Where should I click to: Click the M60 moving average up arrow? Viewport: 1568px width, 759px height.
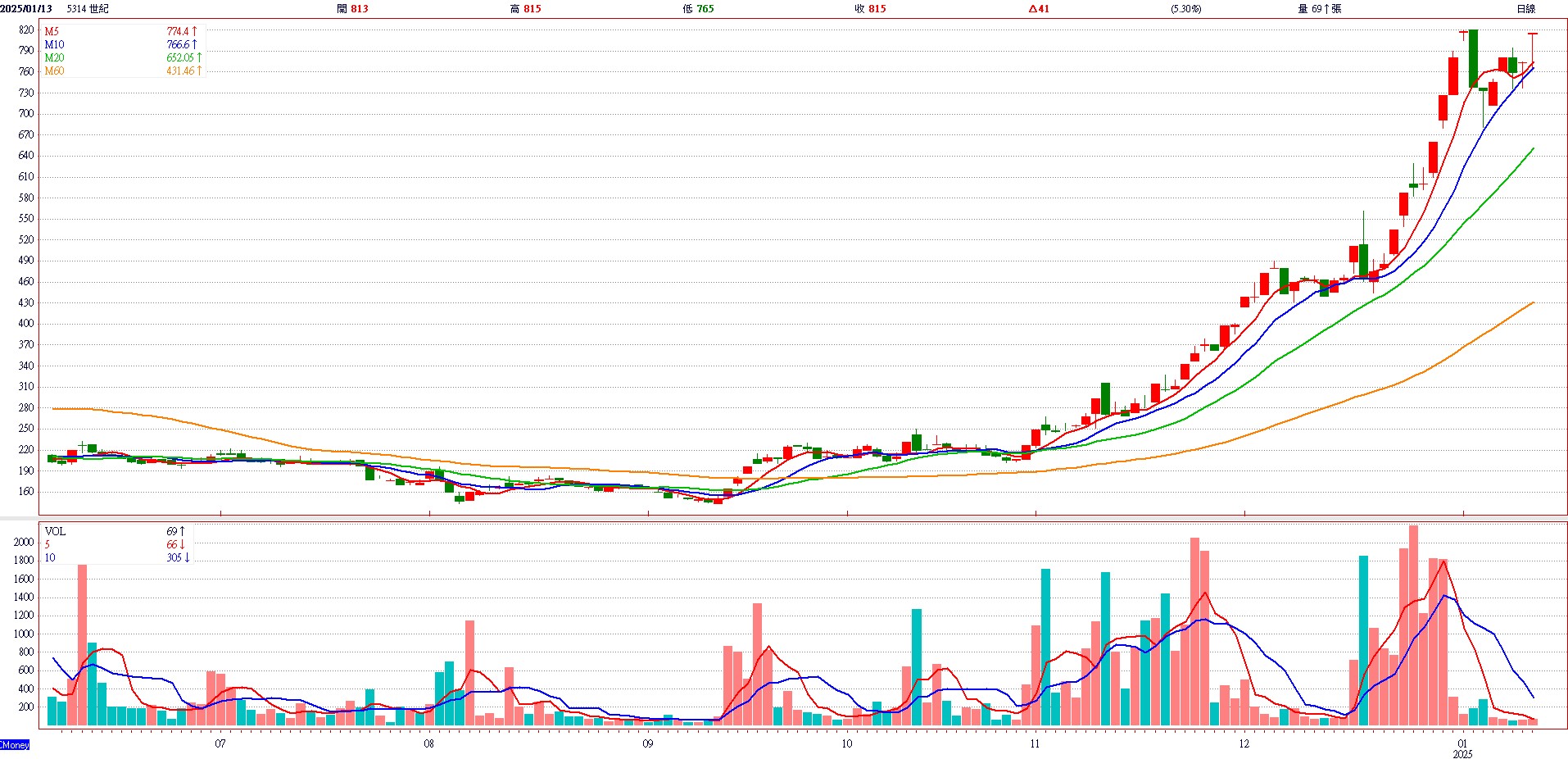199,70
